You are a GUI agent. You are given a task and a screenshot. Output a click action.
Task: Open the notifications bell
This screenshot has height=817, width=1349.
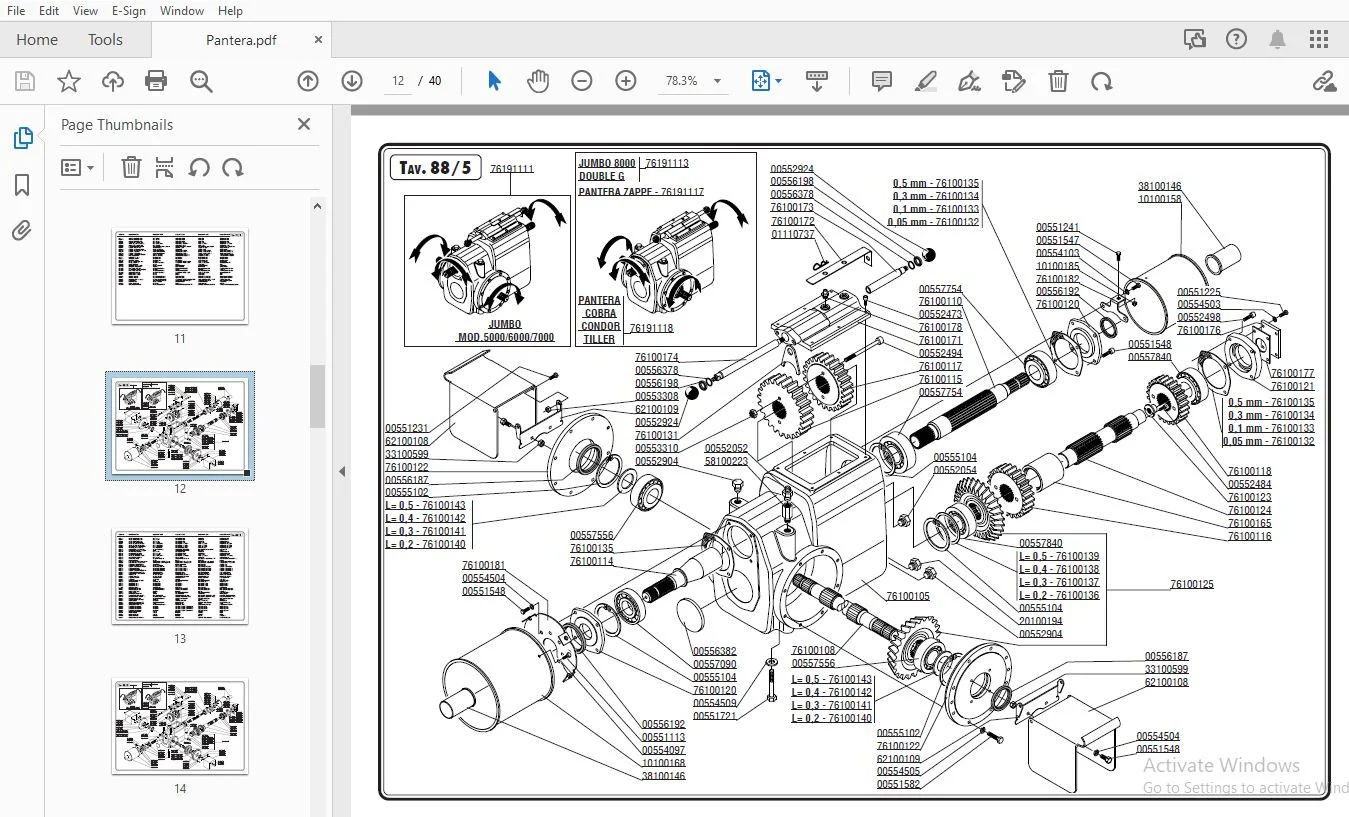click(1277, 40)
